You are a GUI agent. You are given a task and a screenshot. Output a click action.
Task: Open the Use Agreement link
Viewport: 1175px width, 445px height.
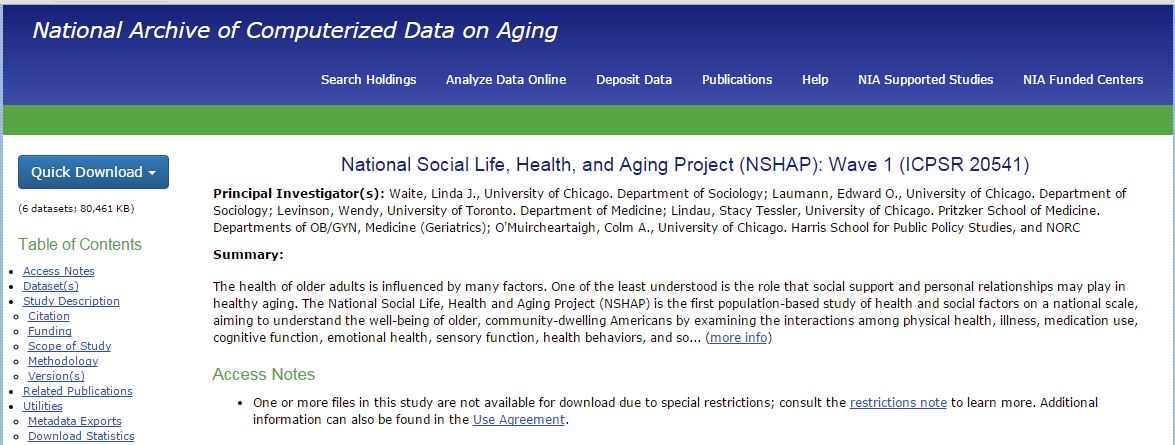pyautogui.click(x=519, y=420)
